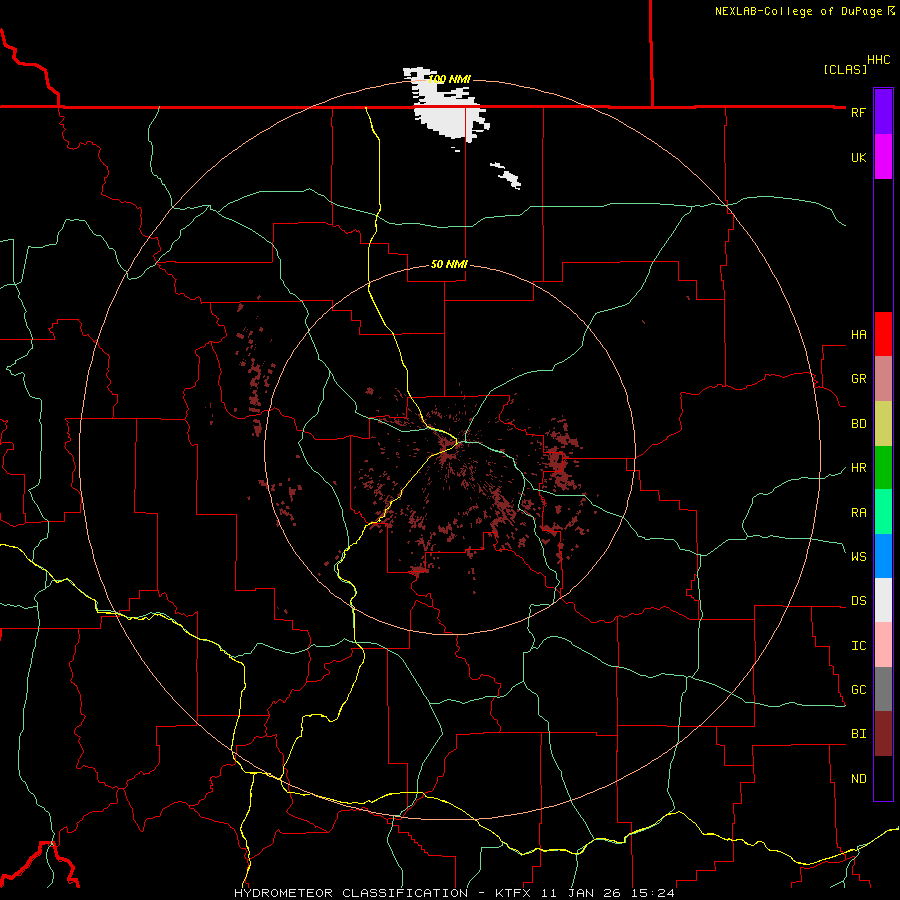
Task: Click the HHC product label
Action: click(878, 60)
